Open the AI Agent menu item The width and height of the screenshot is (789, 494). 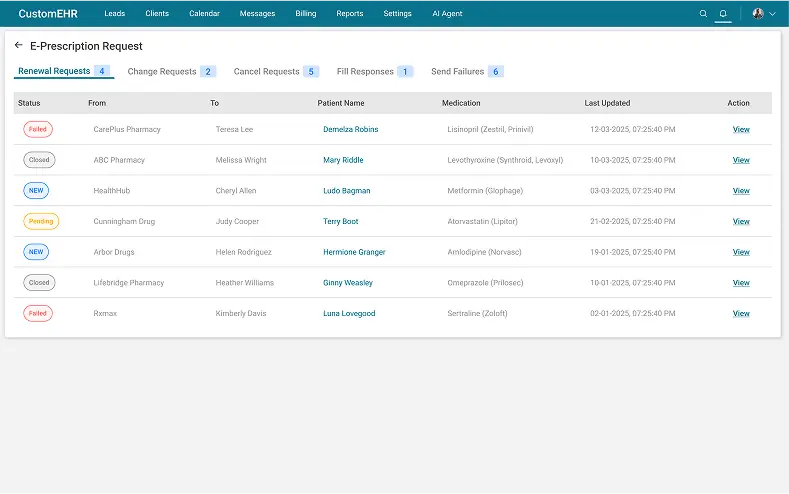coord(448,14)
